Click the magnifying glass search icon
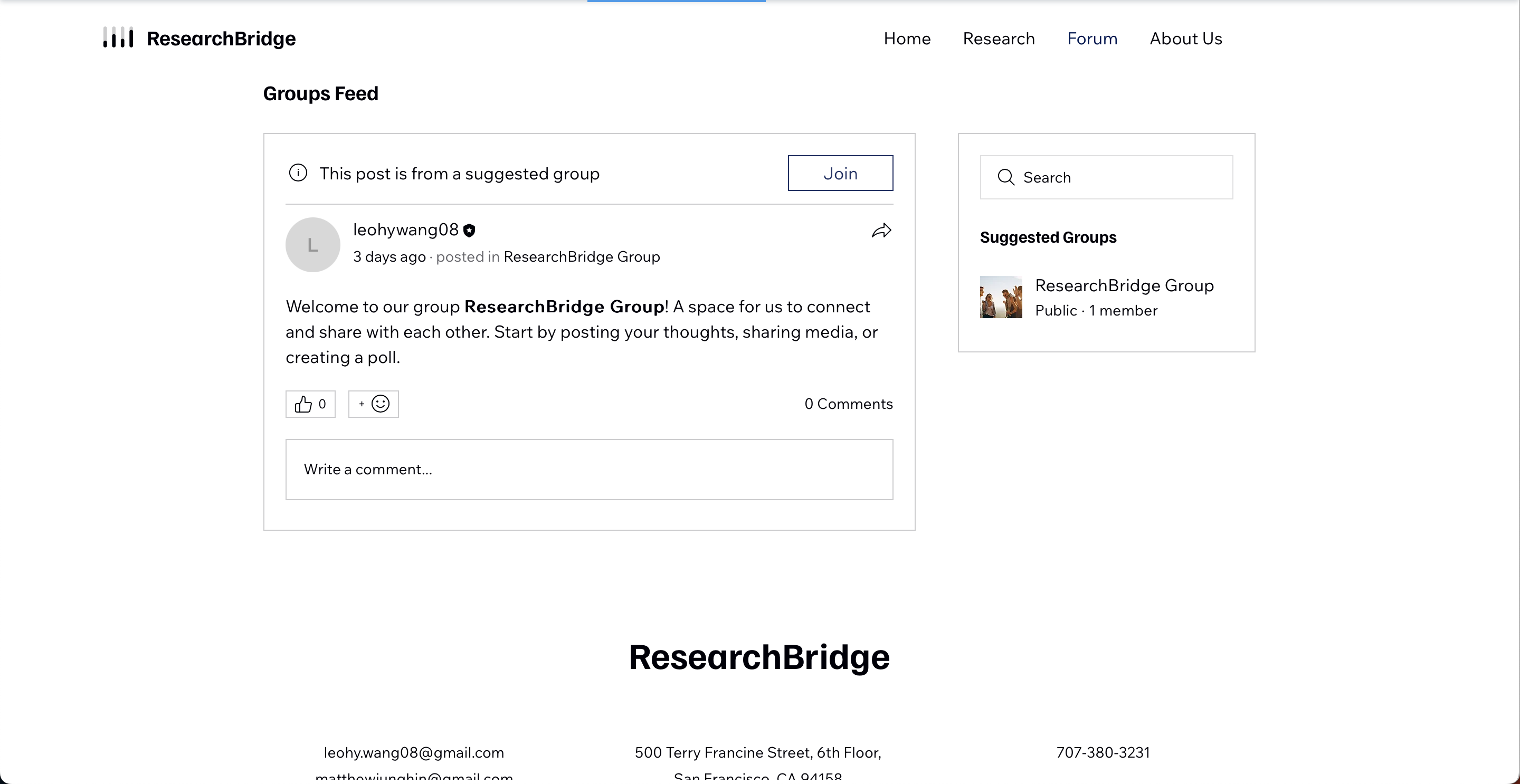 click(x=1005, y=178)
